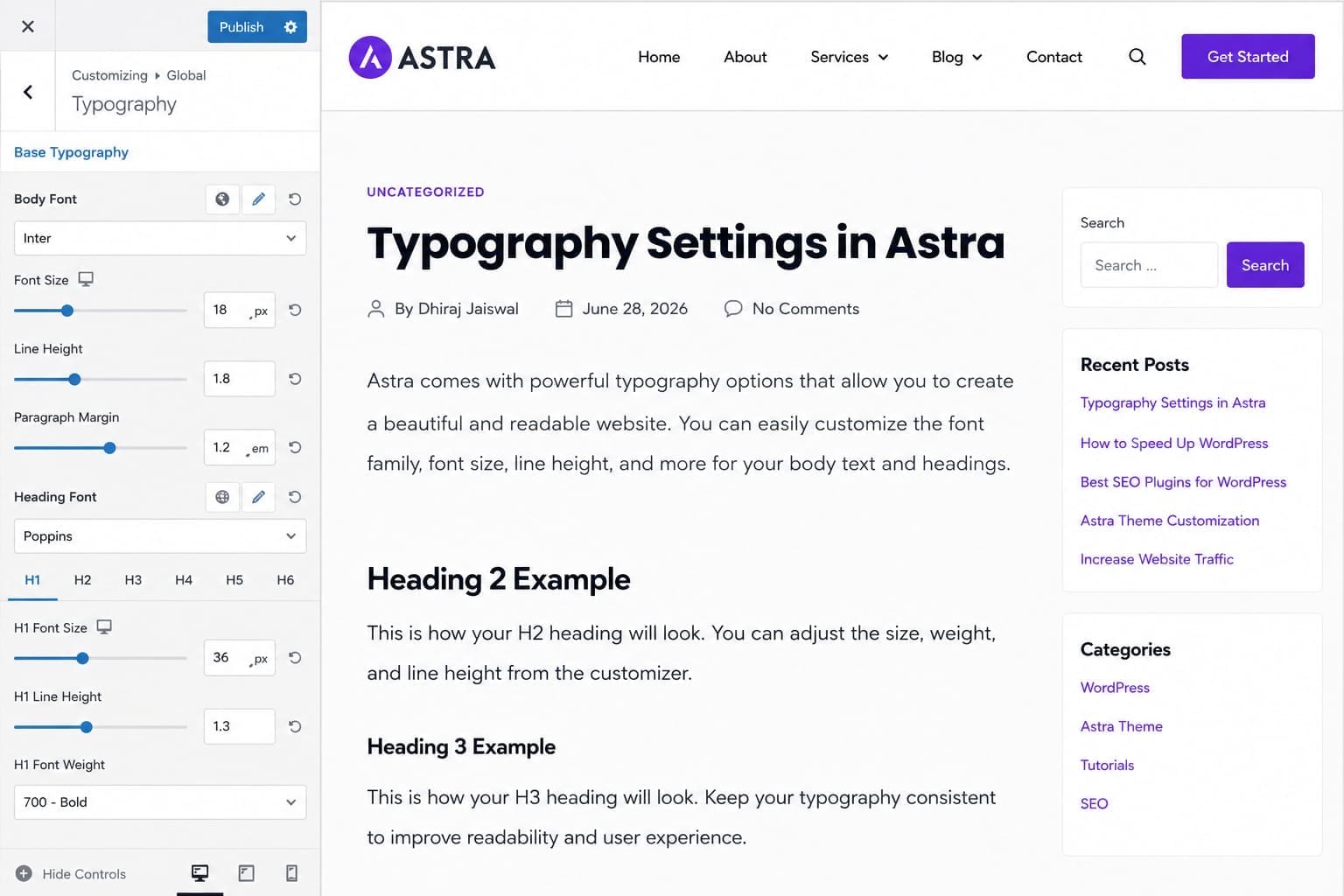Viewport: 1344px width, 896px height.
Task: Close the customizer with the X icon
Action: point(28,26)
